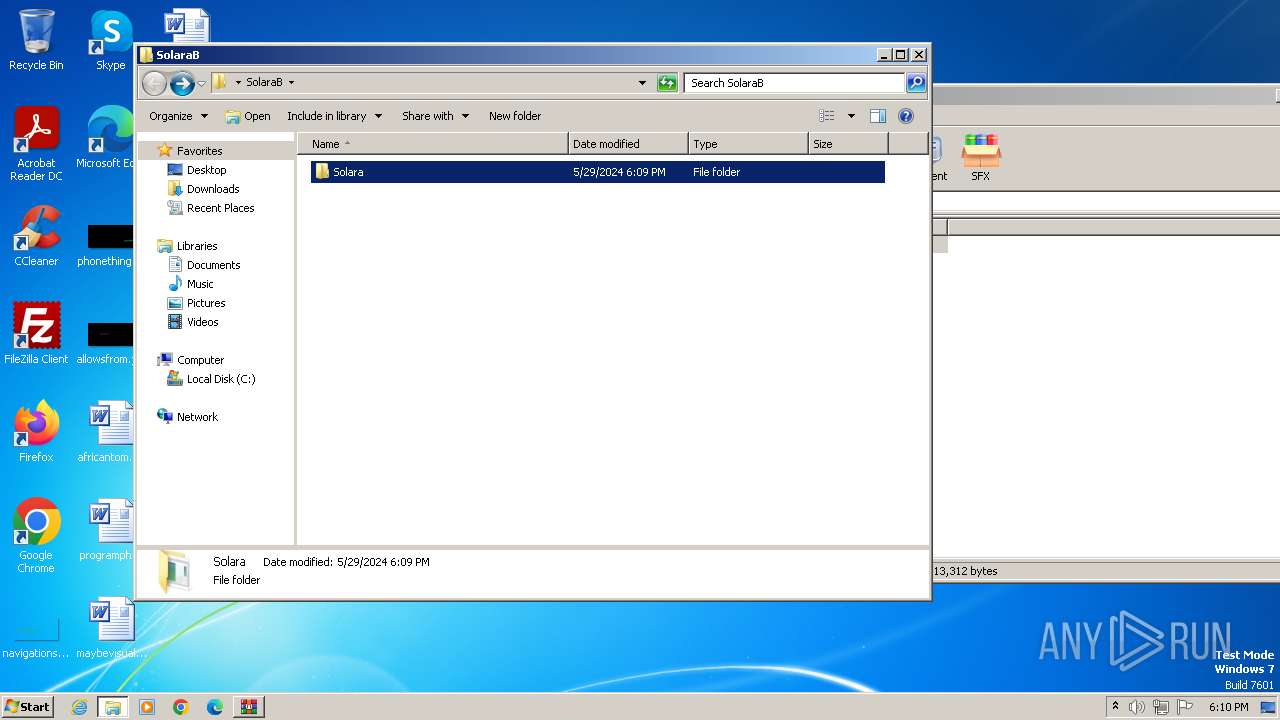Open the recent pages dropdown arrow
The image size is (1280, 720).
[201, 83]
